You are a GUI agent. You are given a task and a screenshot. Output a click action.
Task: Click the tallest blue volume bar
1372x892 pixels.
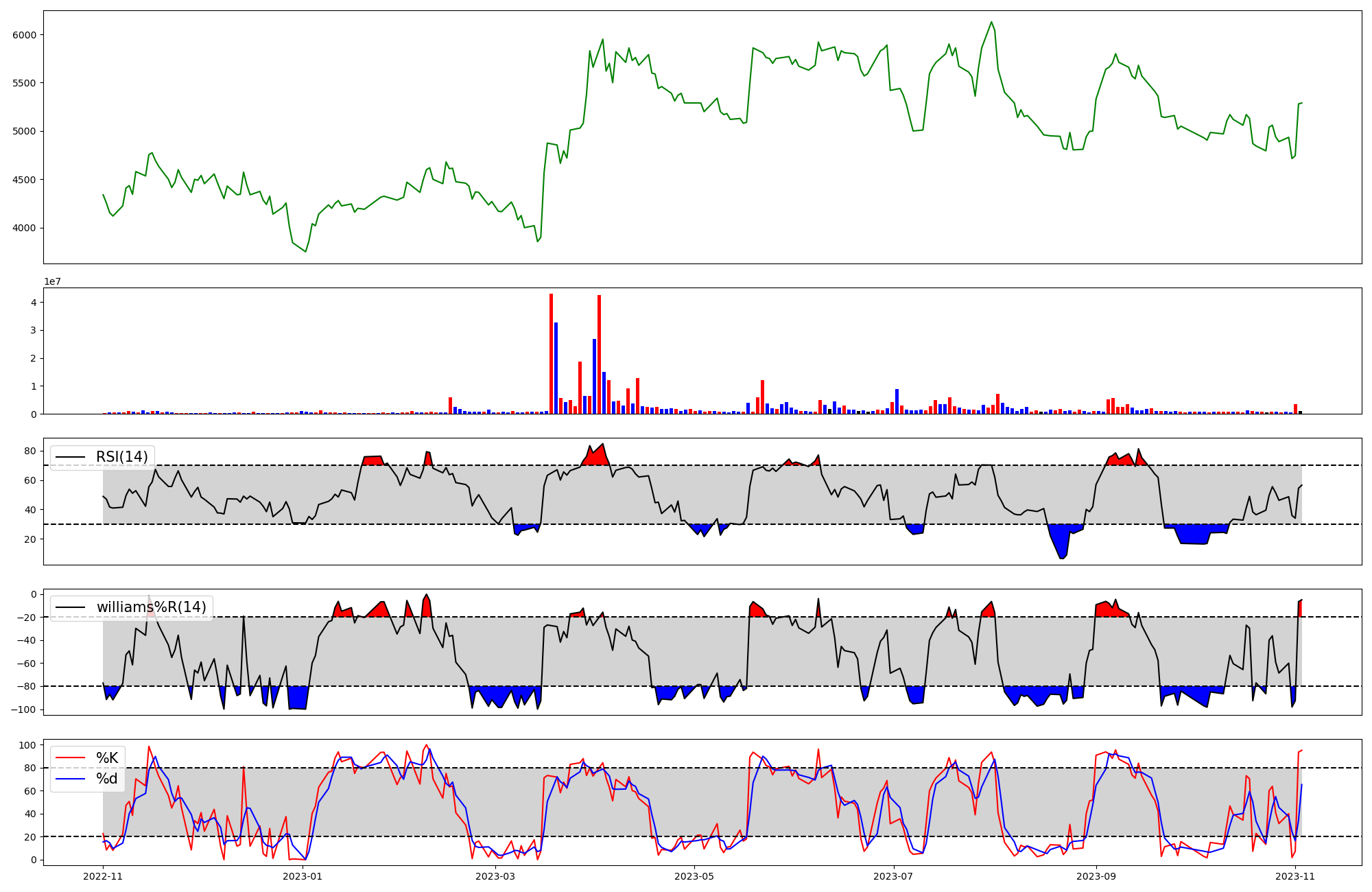click(x=556, y=368)
